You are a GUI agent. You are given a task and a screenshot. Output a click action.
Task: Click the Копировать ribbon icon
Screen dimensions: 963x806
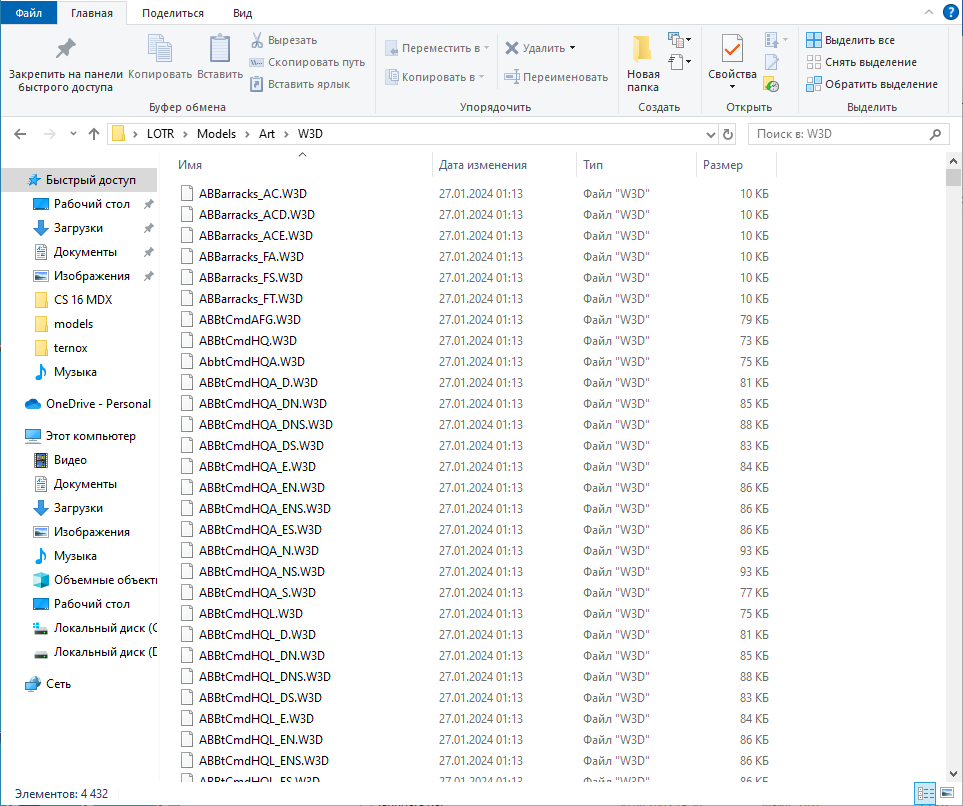(x=160, y=58)
